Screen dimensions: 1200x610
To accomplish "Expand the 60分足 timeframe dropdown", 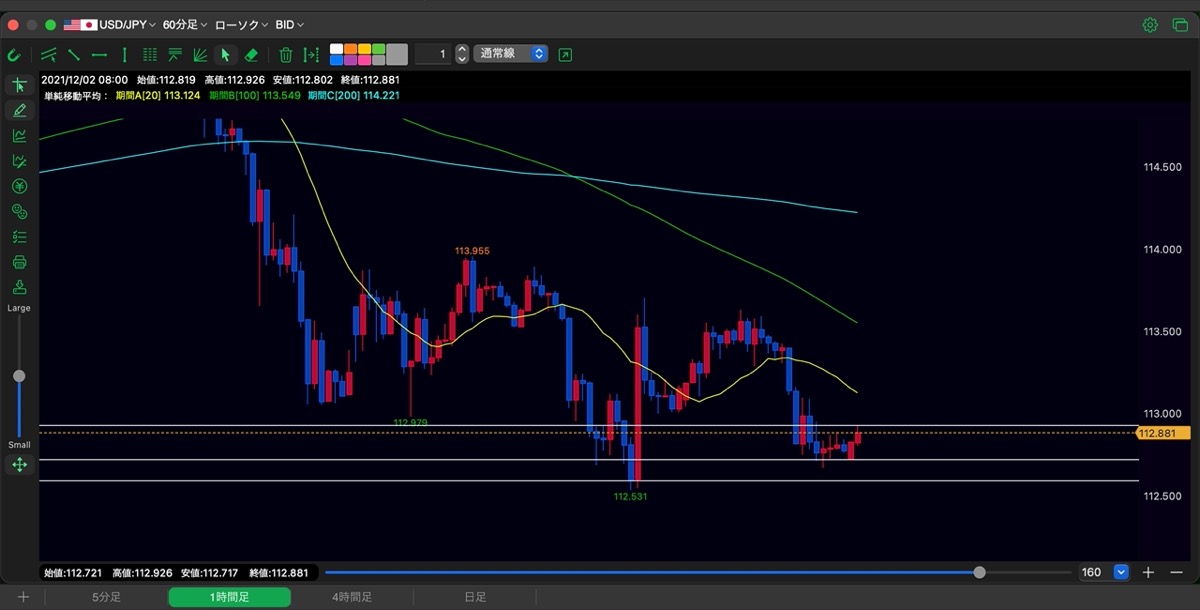I will tap(185, 24).
